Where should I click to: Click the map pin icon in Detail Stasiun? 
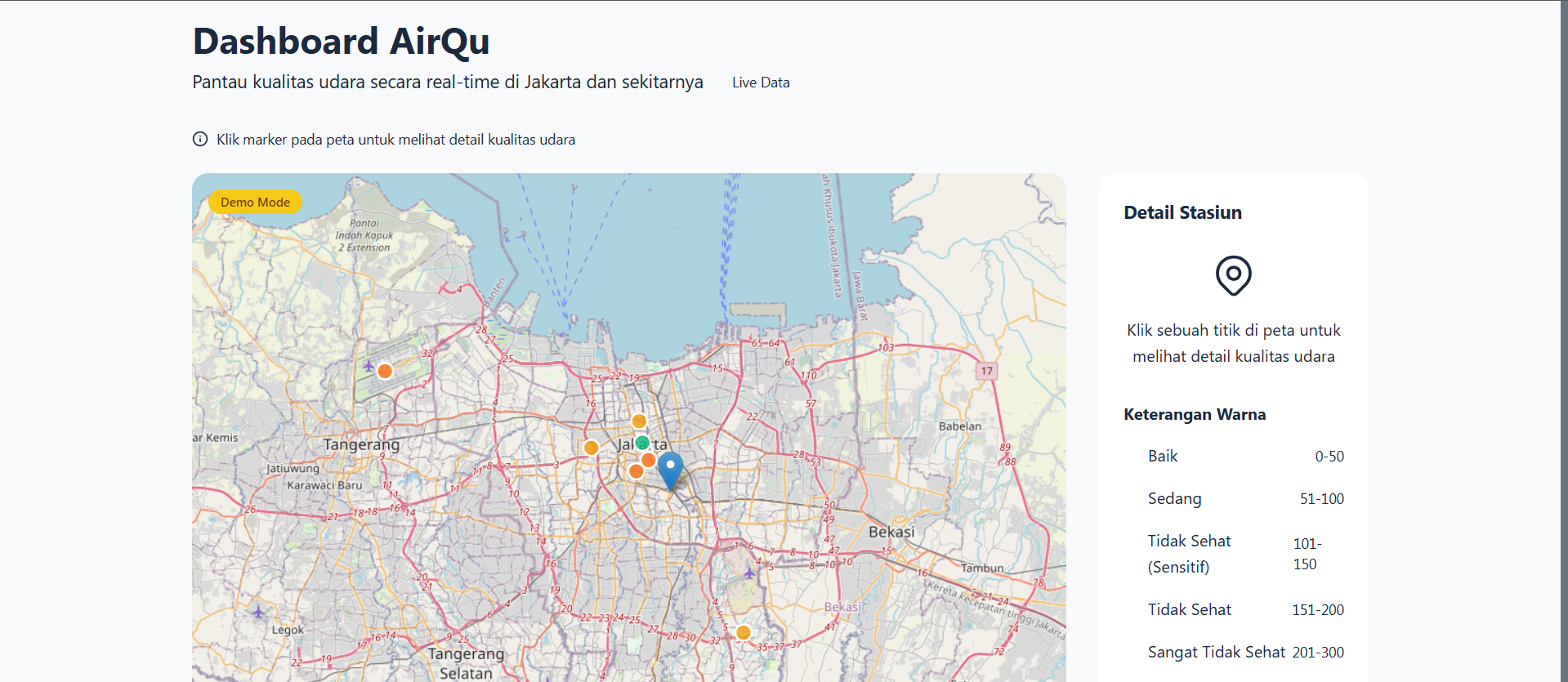(1233, 275)
